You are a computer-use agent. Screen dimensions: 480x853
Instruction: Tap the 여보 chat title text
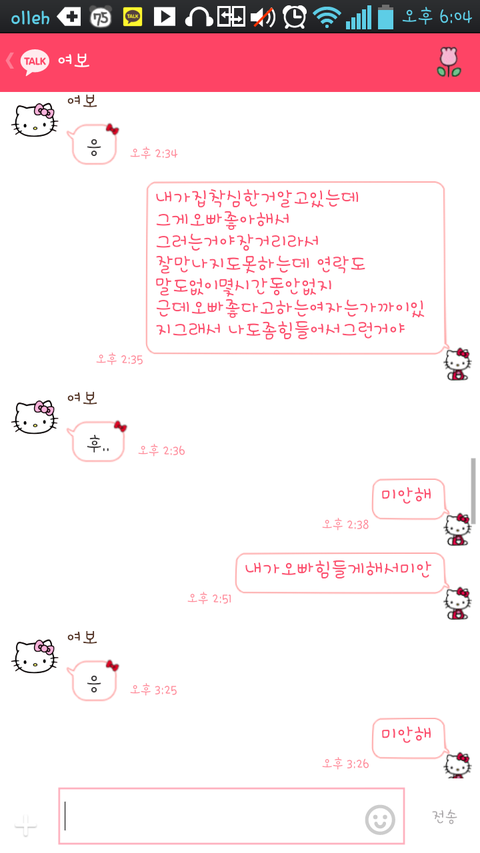(x=74, y=60)
